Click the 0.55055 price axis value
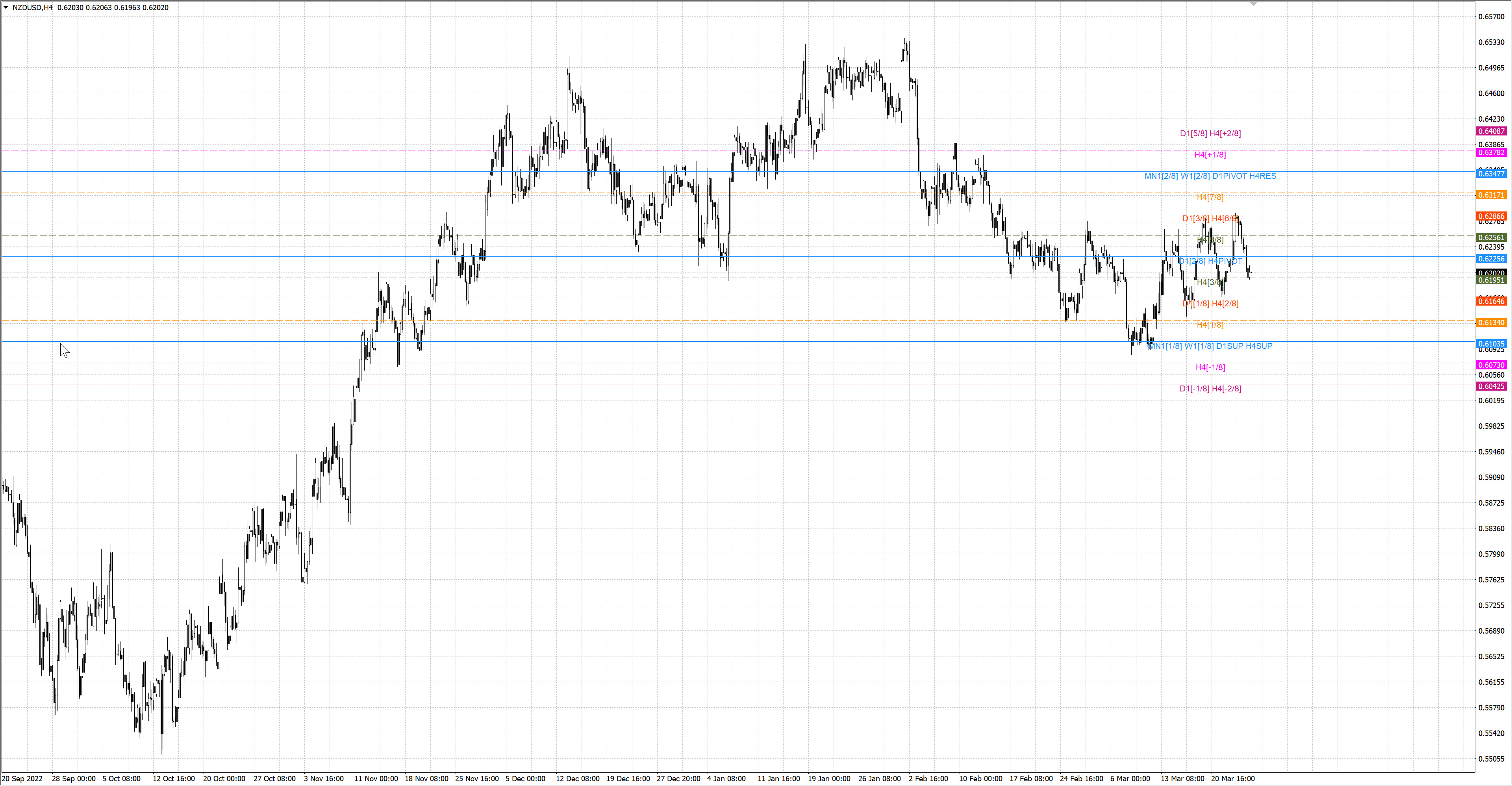 tap(1492, 759)
